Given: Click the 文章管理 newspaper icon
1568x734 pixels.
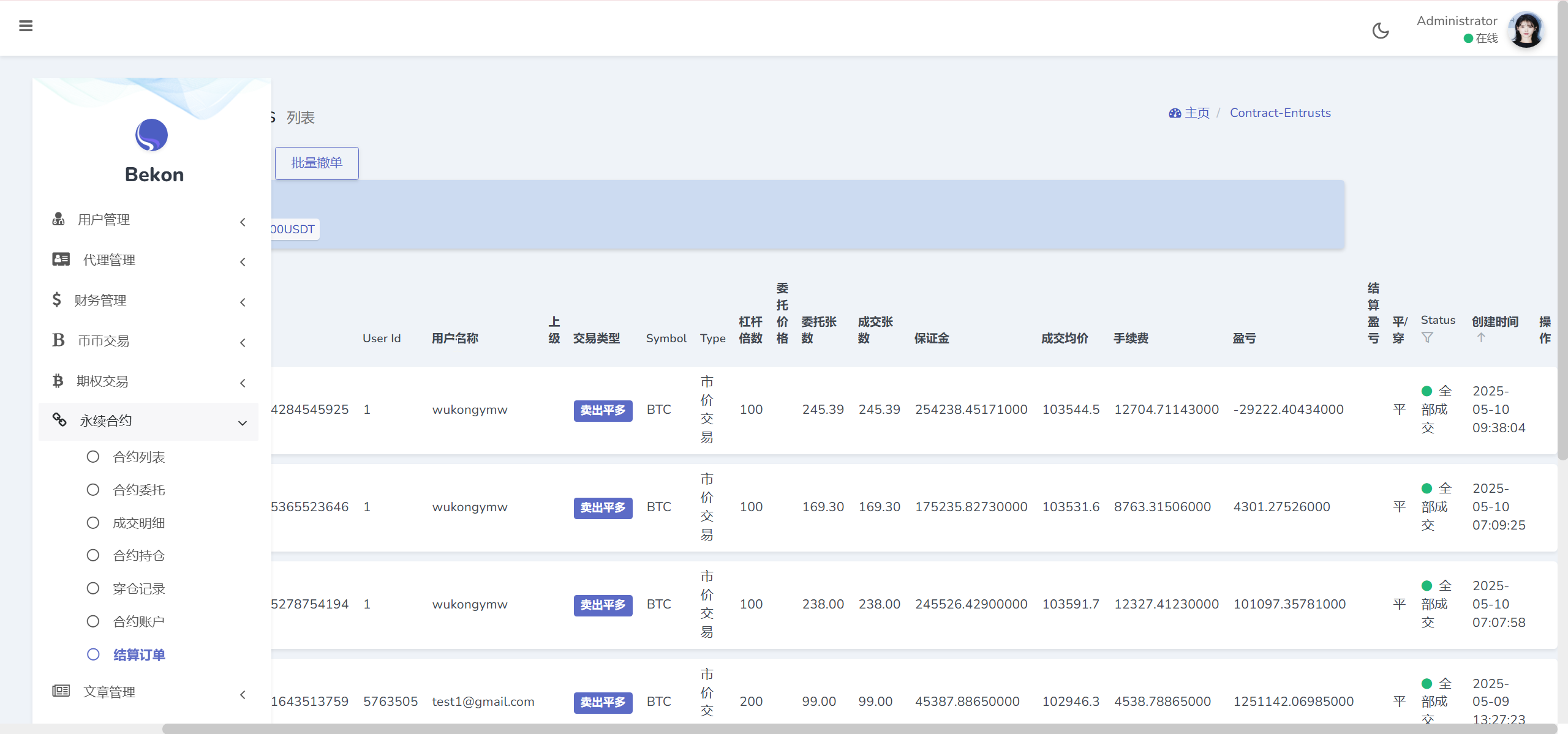Looking at the screenshot, I should click(x=61, y=691).
